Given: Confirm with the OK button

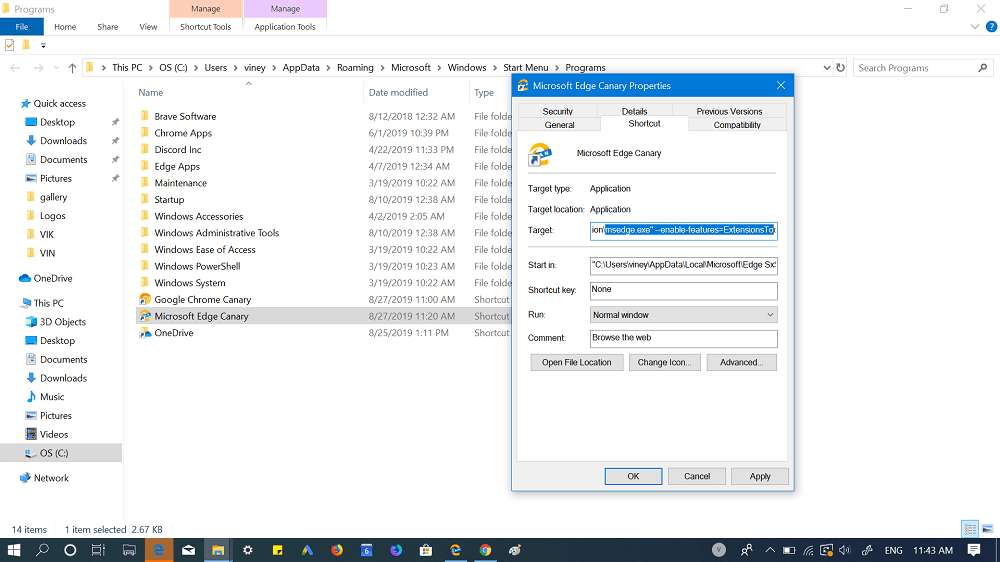Looking at the screenshot, I should pyautogui.click(x=633, y=476).
